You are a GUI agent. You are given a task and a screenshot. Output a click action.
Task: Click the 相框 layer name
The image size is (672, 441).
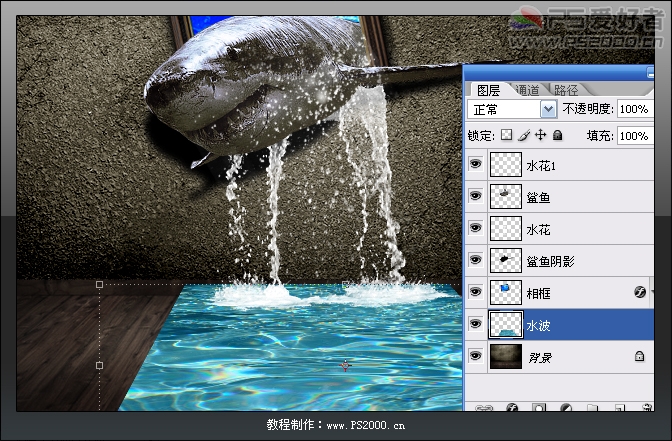538,294
